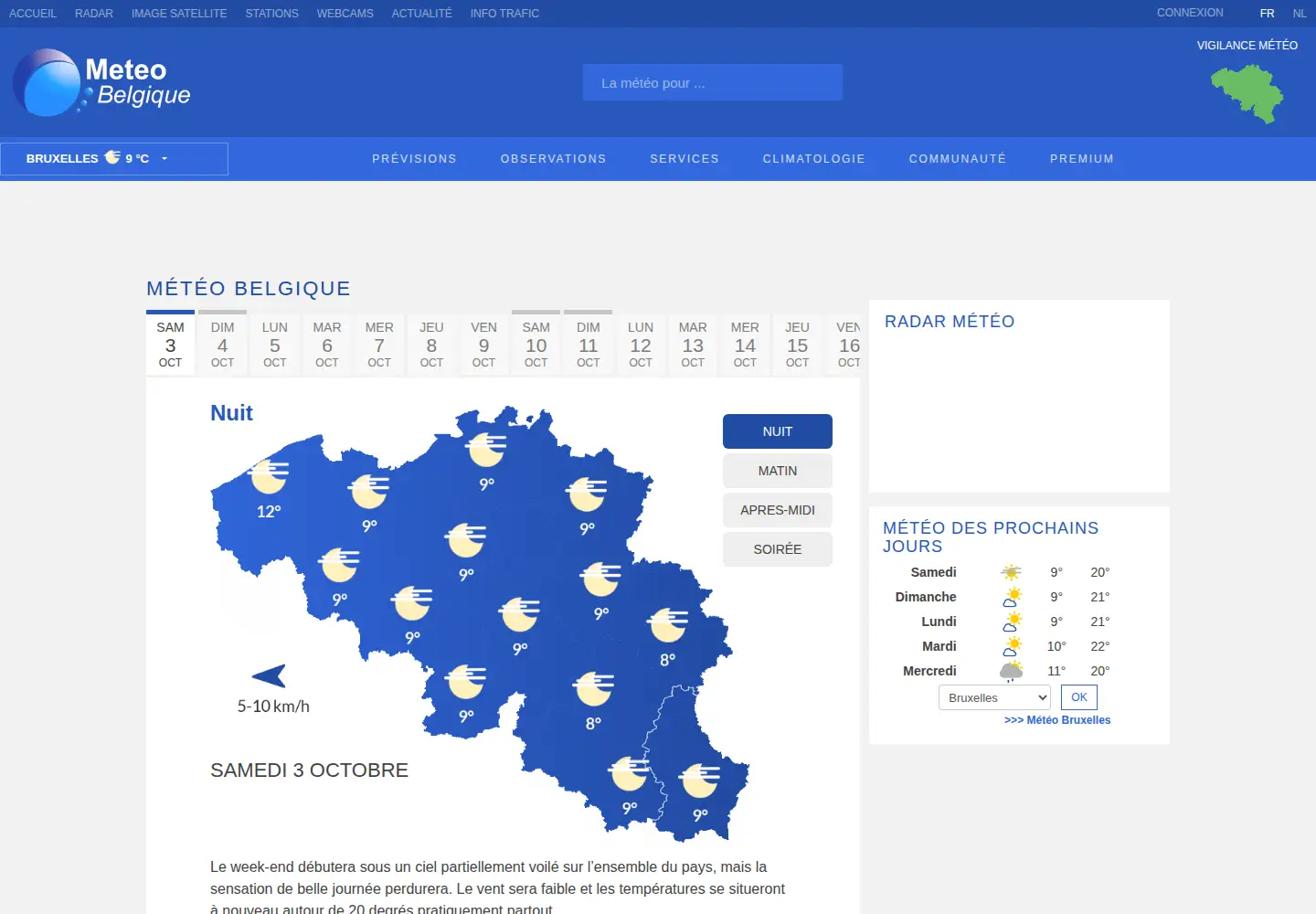This screenshot has height=914, width=1316.
Task: Open the Bruxelles city select box
Action: [994, 697]
